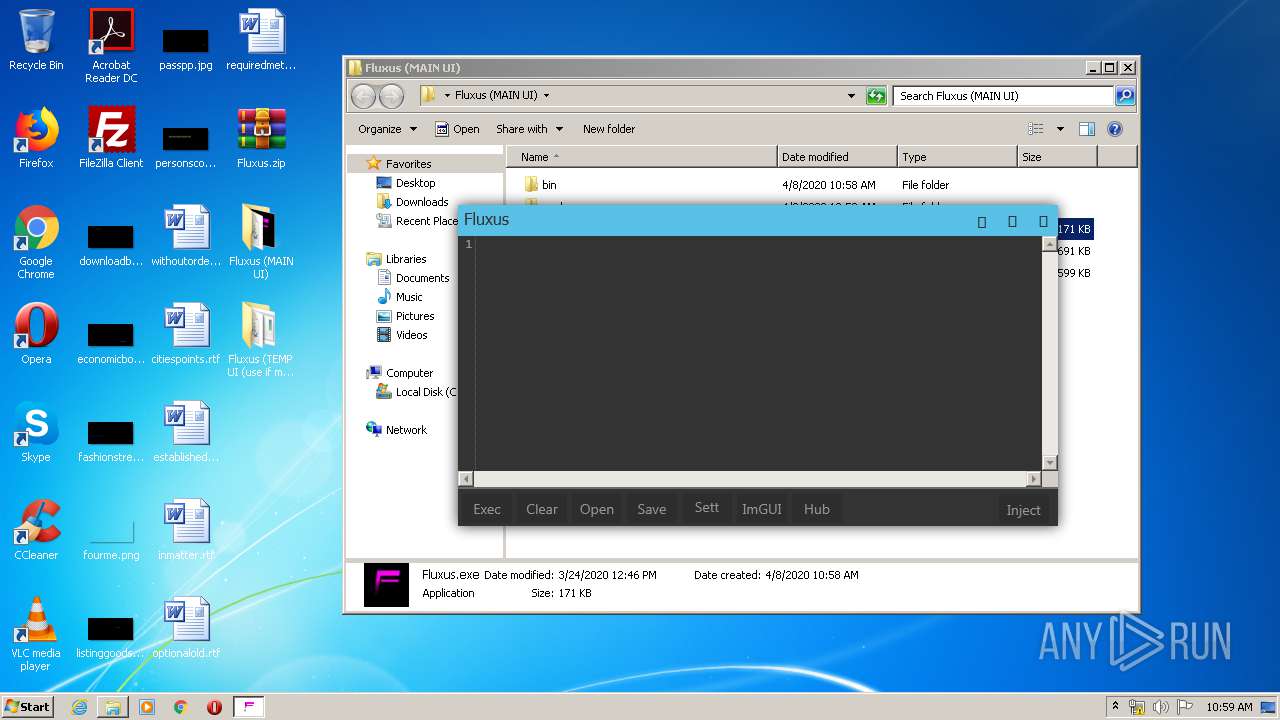Open the ImGUI option in Fluxus
Viewport: 1280px width, 720px height.
point(762,509)
